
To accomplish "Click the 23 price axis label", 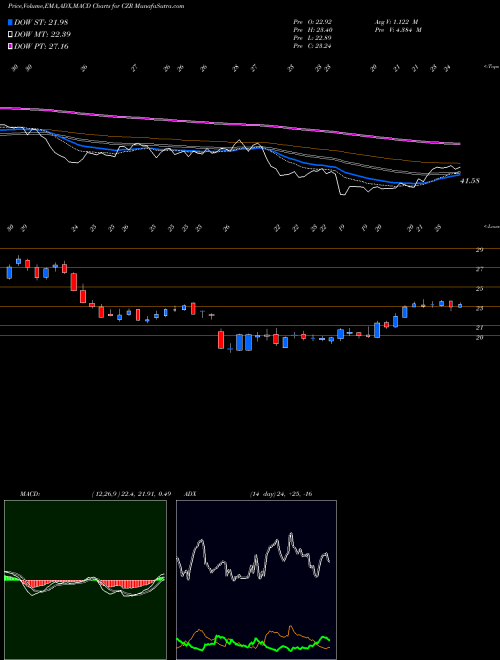I will [x=479, y=308].
